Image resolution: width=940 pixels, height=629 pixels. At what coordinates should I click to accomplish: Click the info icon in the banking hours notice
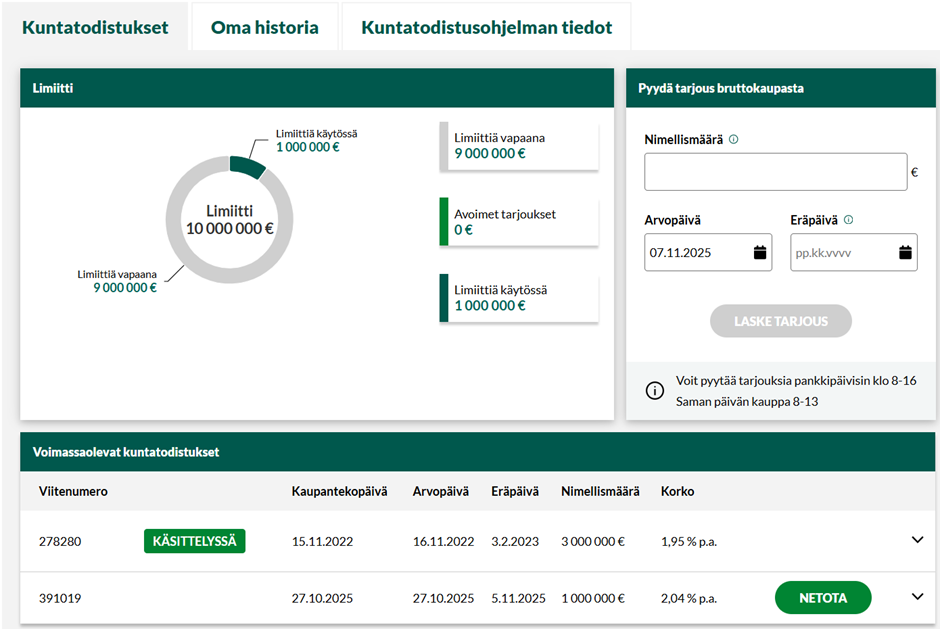(655, 391)
